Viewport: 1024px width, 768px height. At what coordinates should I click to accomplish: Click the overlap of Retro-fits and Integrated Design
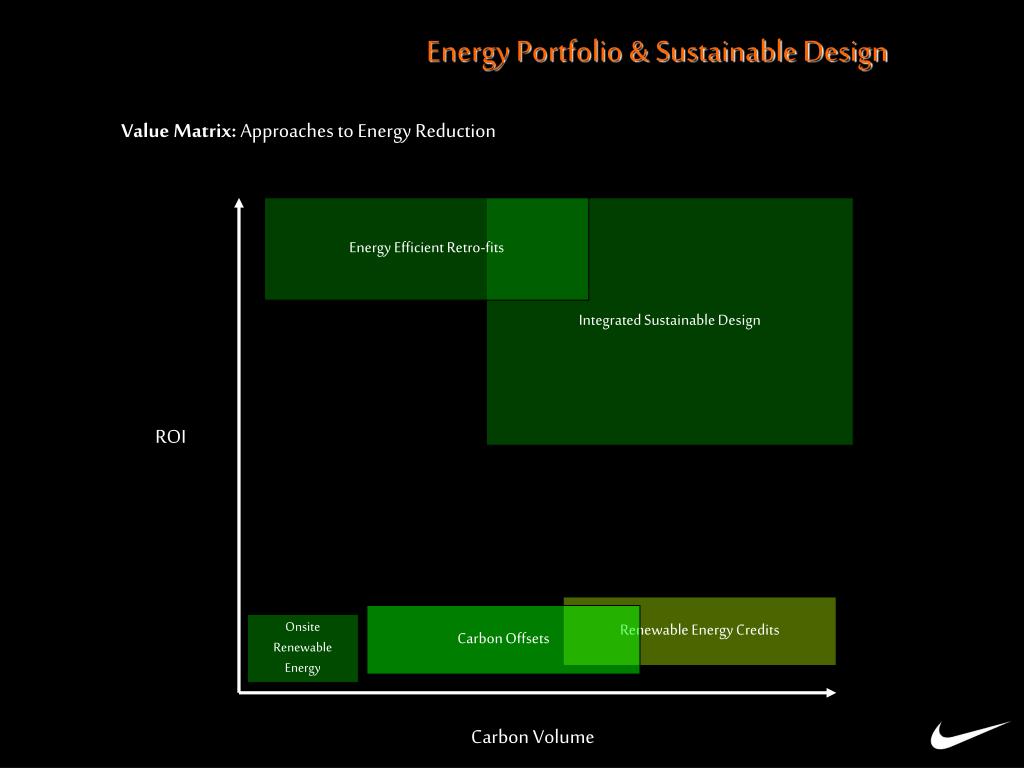537,249
